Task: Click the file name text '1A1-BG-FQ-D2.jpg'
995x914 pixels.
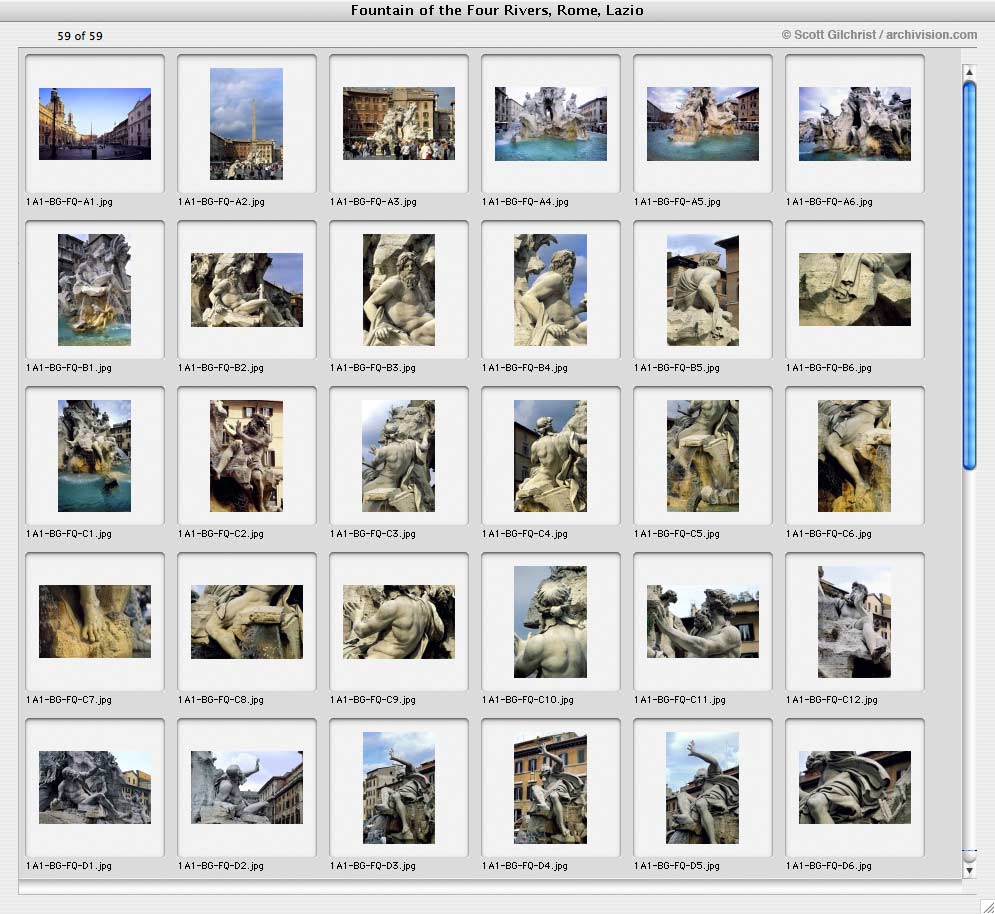Action: click(x=221, y=866)
